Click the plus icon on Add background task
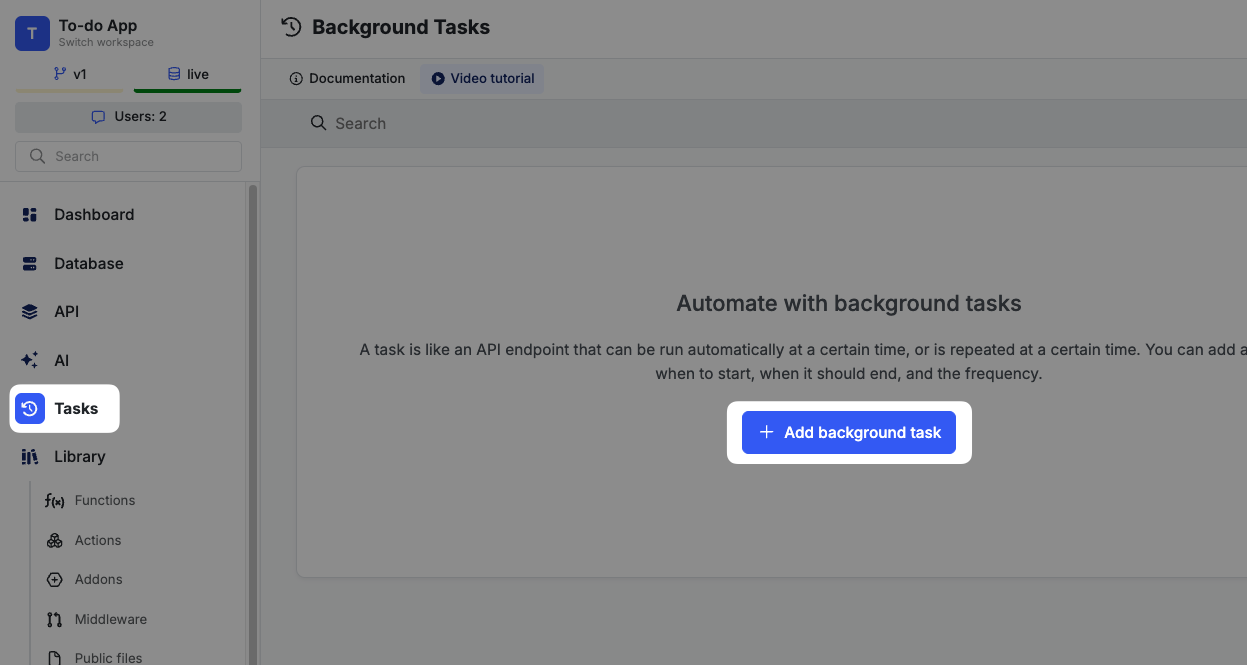The image size is (1247, 665). [x=767, y=432]
